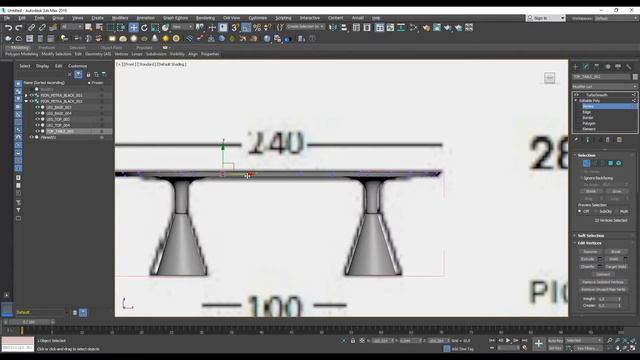The width and height of the screenshot is (640, 360).
Task: Open the Display menu in Scene Explorer
Action: (42, 66)
